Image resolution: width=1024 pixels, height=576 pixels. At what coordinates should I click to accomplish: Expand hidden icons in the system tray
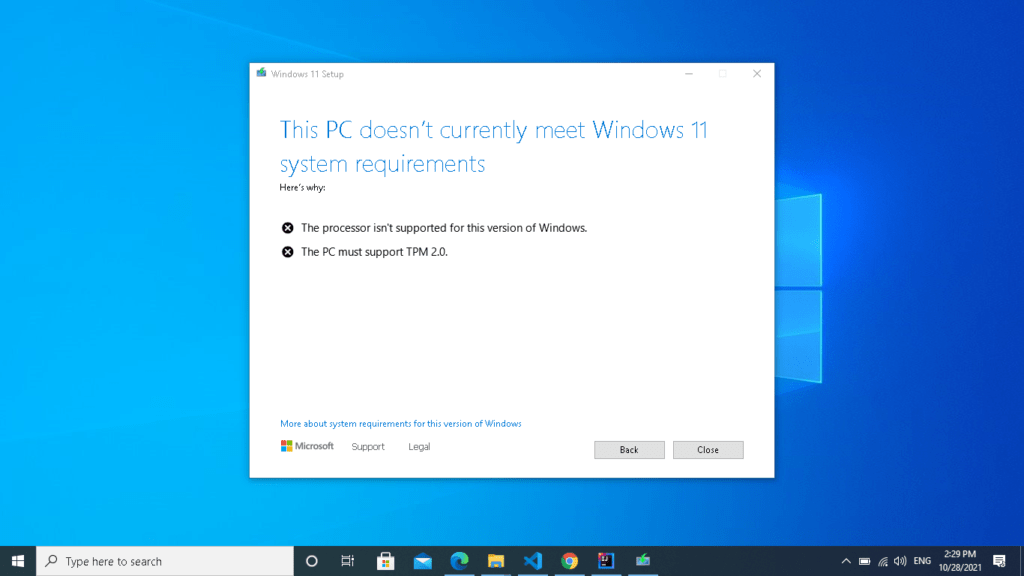pos(846,560)
